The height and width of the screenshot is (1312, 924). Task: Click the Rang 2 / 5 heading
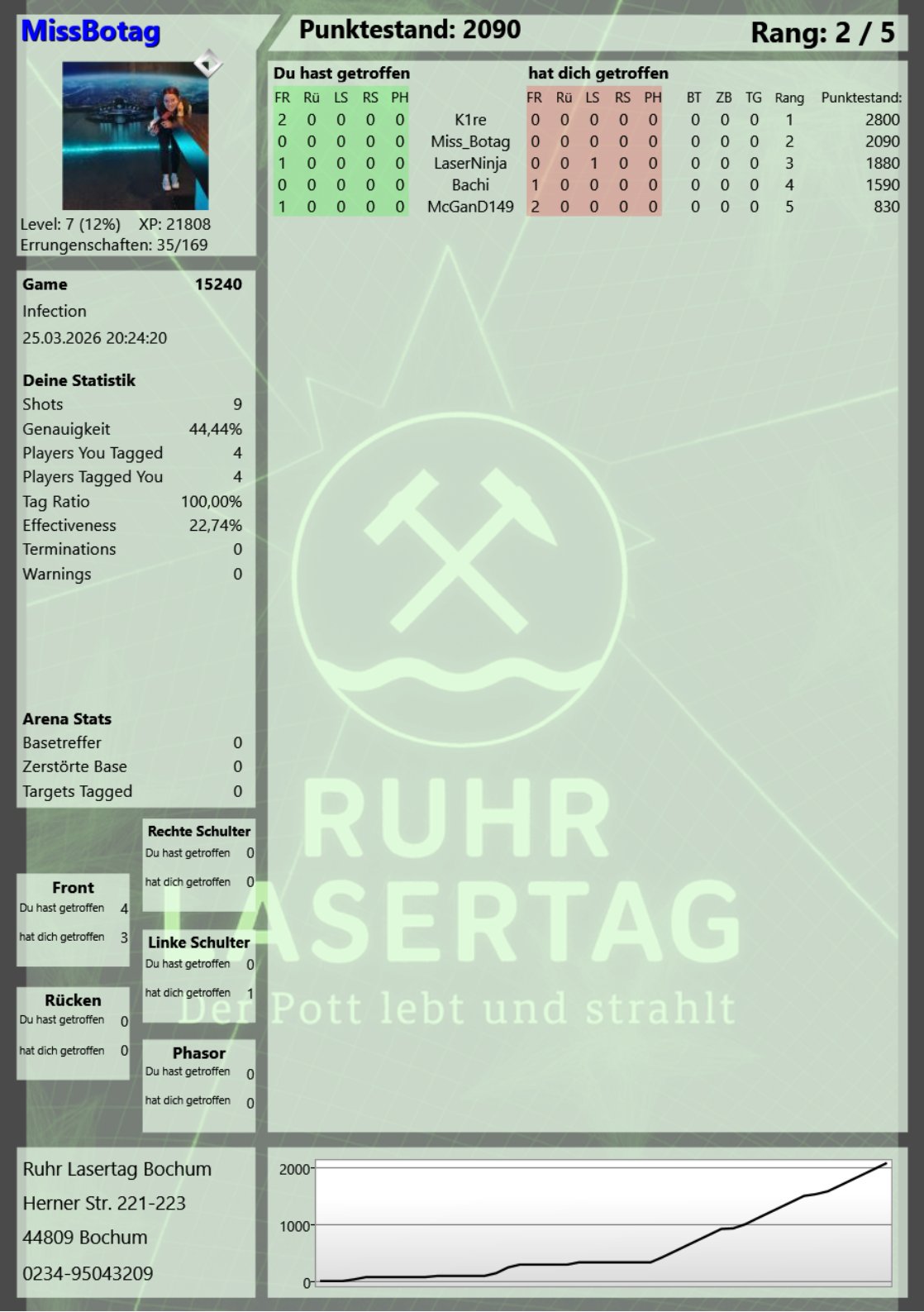pyautogui.click(x=822, y=32)
